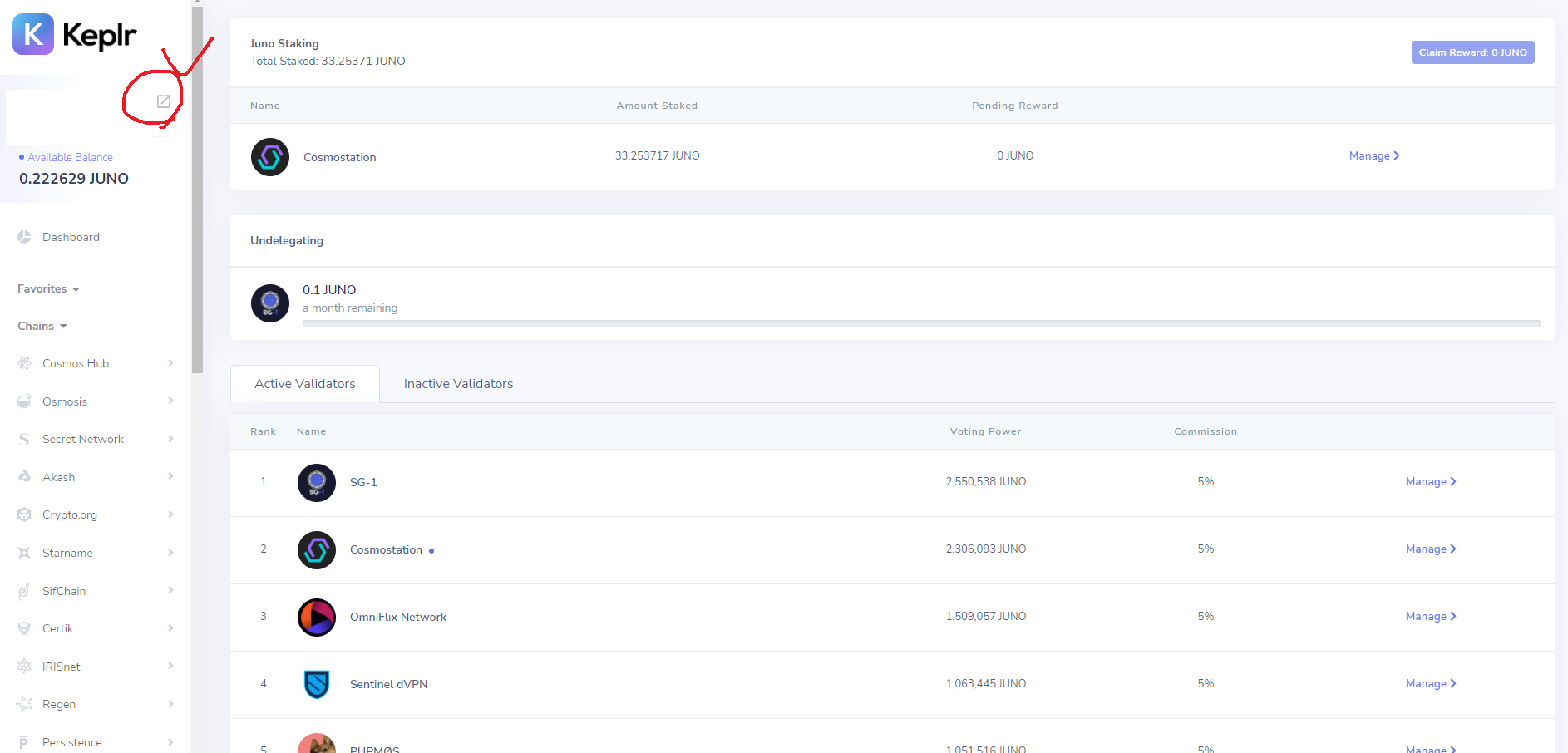
Task: Click Pending Reward 0 JUNO value
Action: coord(1015,155)
